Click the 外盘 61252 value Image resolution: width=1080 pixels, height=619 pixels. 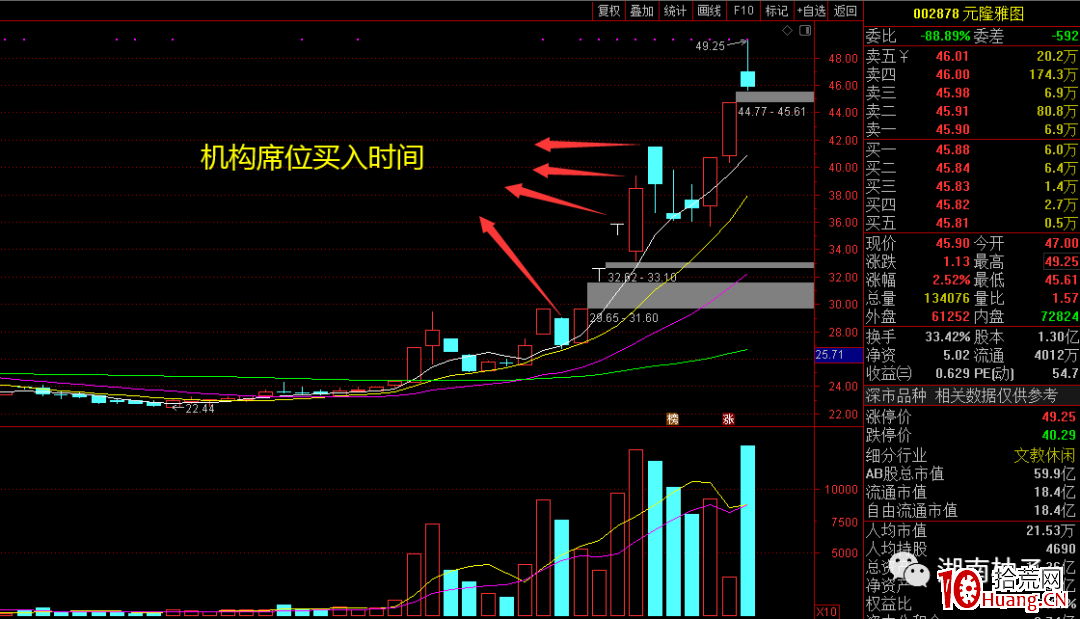(x=951, y=316)
